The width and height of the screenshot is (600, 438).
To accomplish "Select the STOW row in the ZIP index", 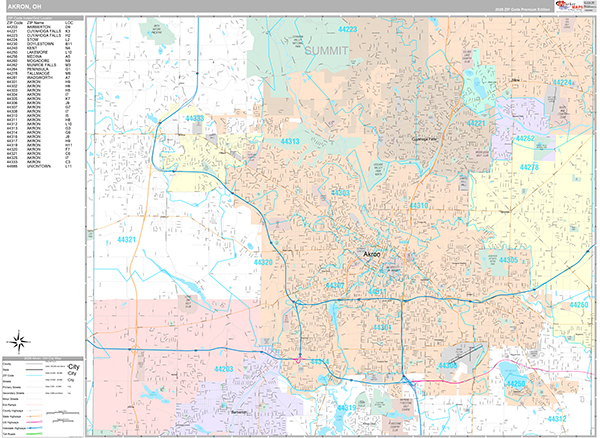I will [39, 39].
